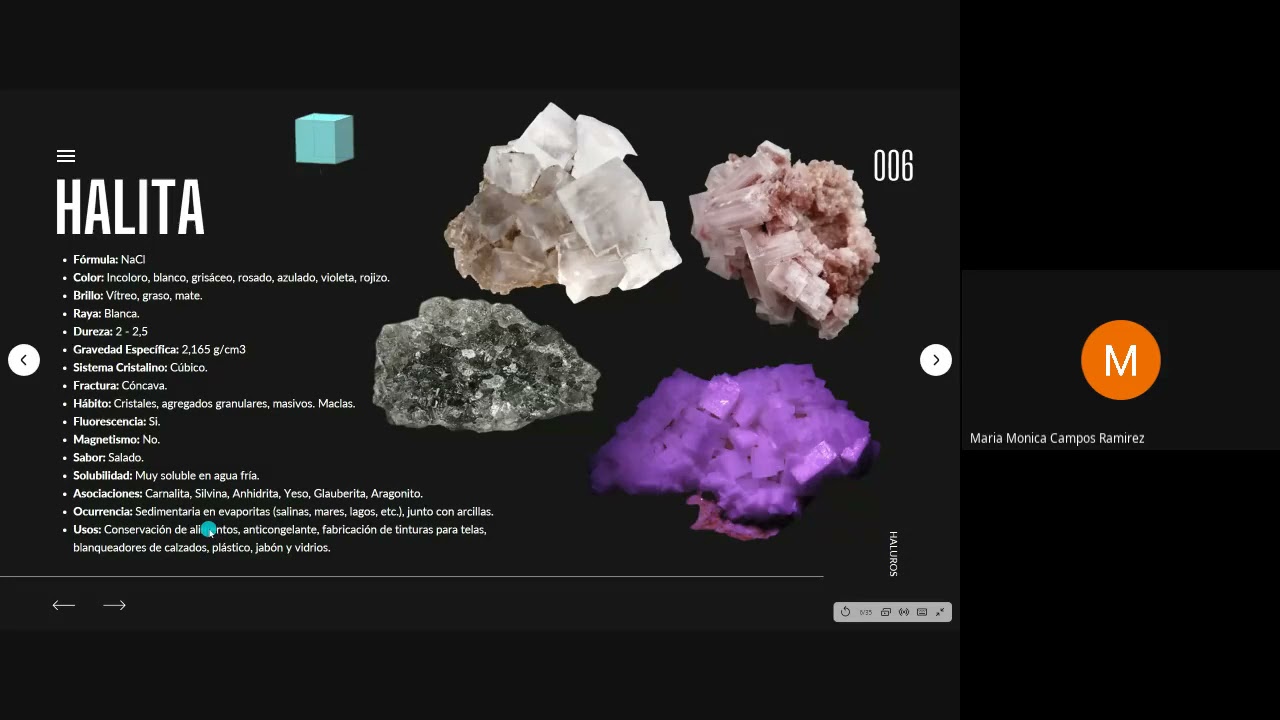Viewport: 1280px width, 720px height.
Task: Click the 'Color: Incoloro, blanco' line
Action: click(231, 277)
